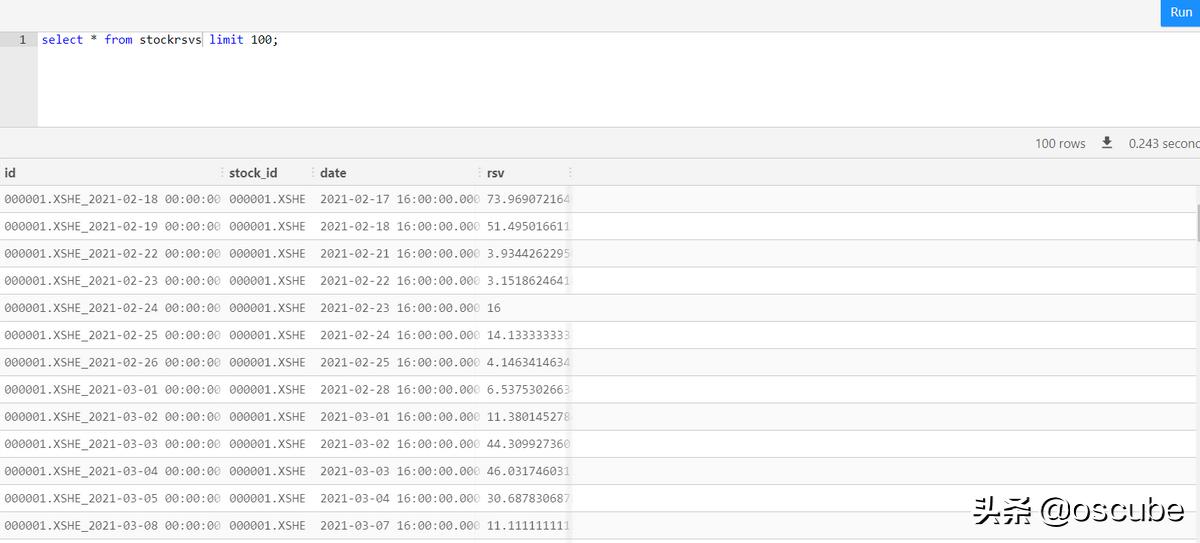Sort by the rsv column header
Screen dimensions: 1200x543
496,173
